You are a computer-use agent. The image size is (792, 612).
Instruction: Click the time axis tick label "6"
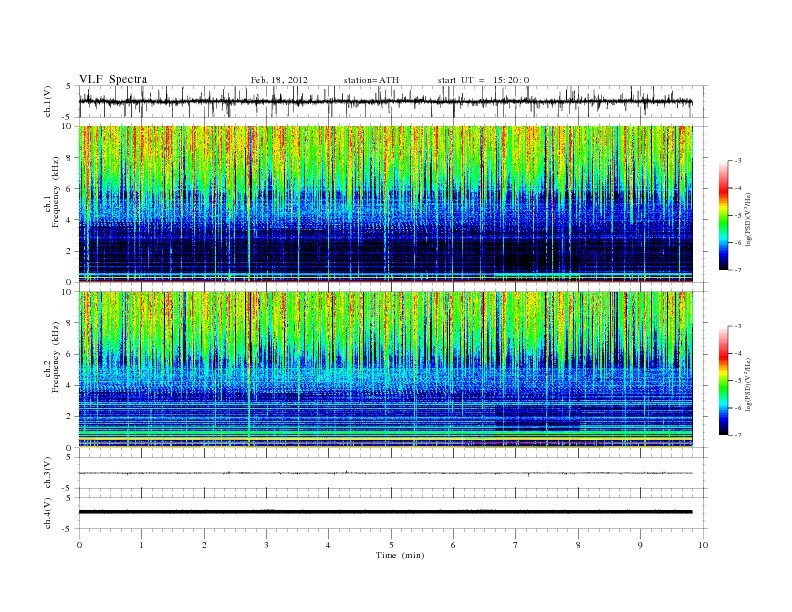[453, 545]
